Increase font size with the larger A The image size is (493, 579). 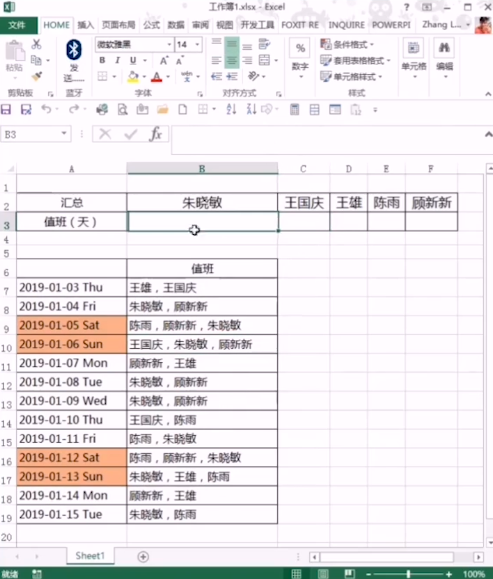click(x=164, y=60)
